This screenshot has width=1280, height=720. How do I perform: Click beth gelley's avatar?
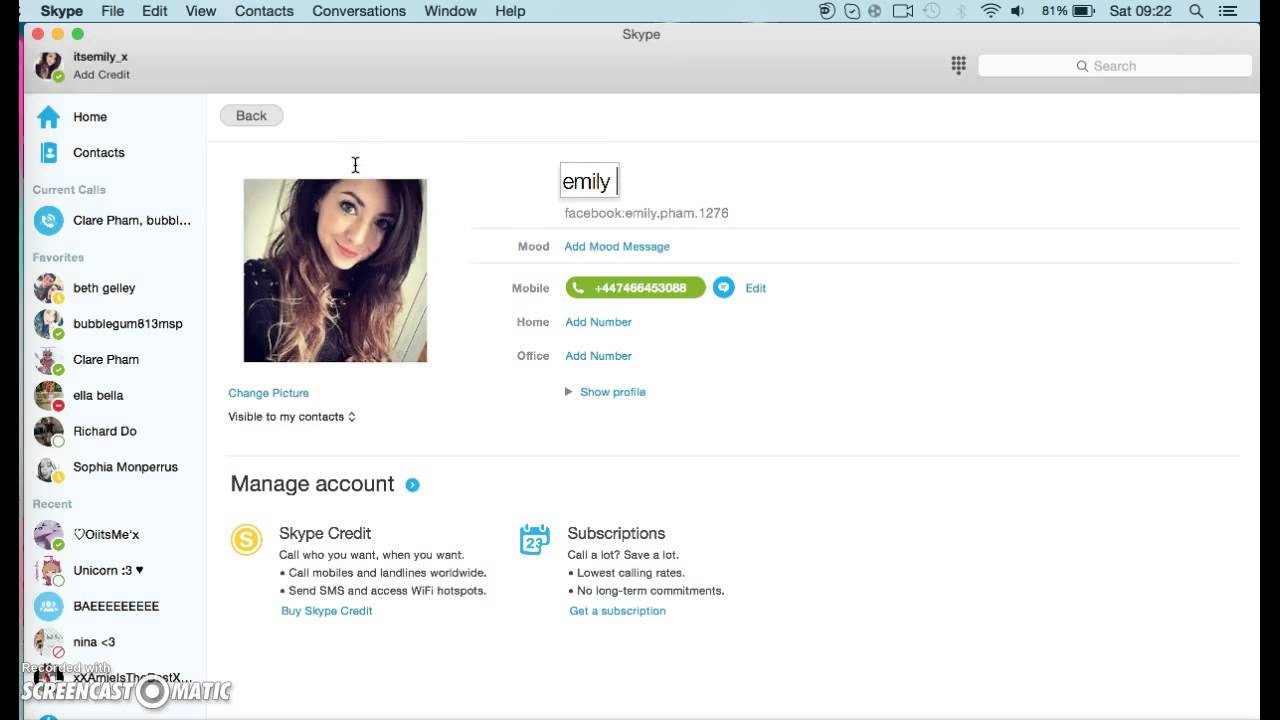coord(48,288)
